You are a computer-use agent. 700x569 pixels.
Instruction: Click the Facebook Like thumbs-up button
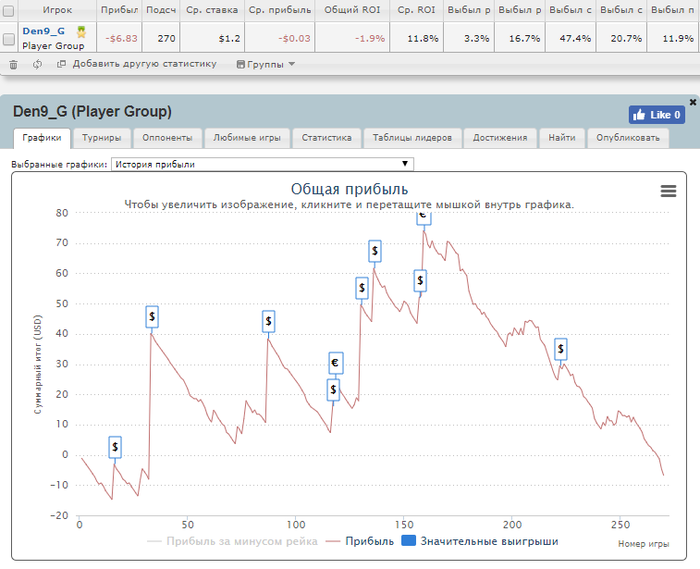click(x=657, y=115)
